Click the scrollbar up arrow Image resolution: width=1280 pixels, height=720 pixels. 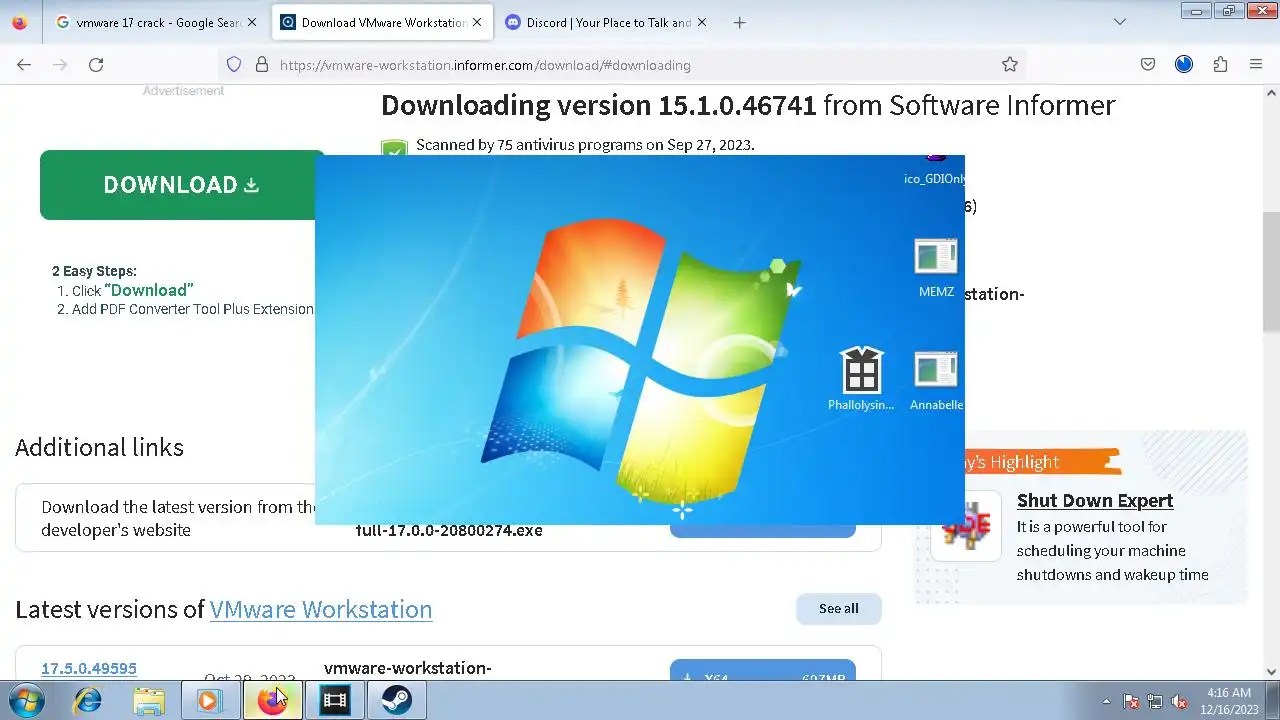[x=1271, y=93]
